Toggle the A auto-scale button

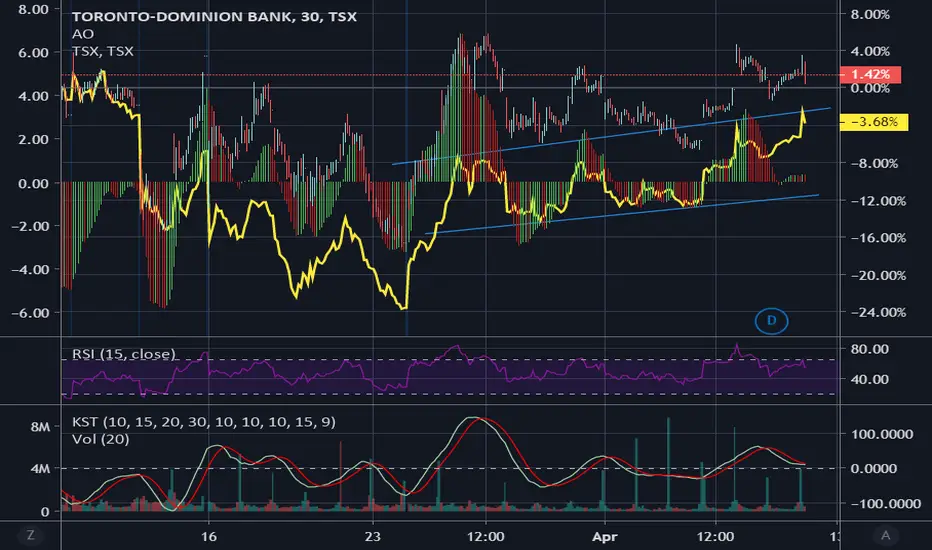click(886, 535)
